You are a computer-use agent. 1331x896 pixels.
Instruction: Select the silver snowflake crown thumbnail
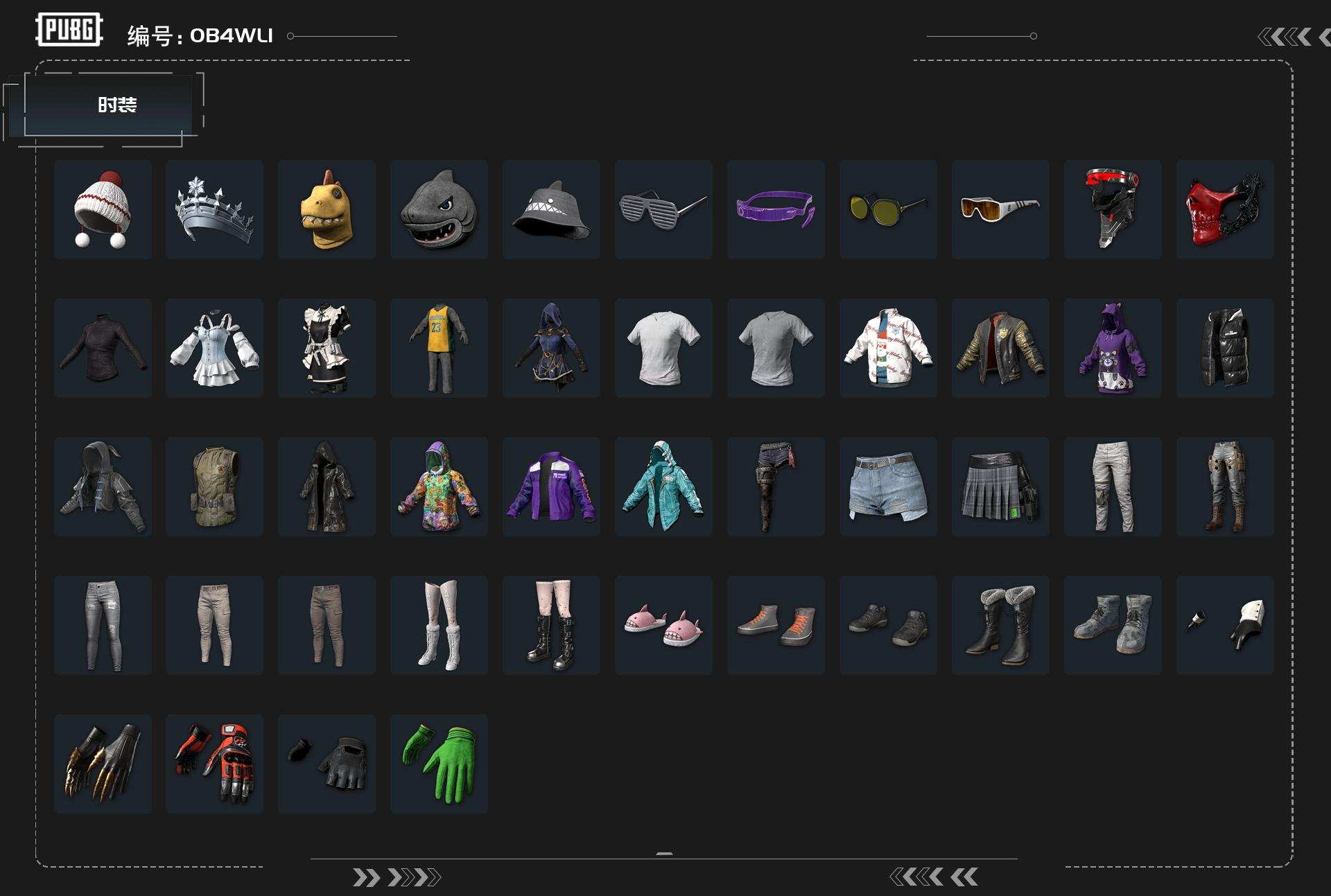214,209
